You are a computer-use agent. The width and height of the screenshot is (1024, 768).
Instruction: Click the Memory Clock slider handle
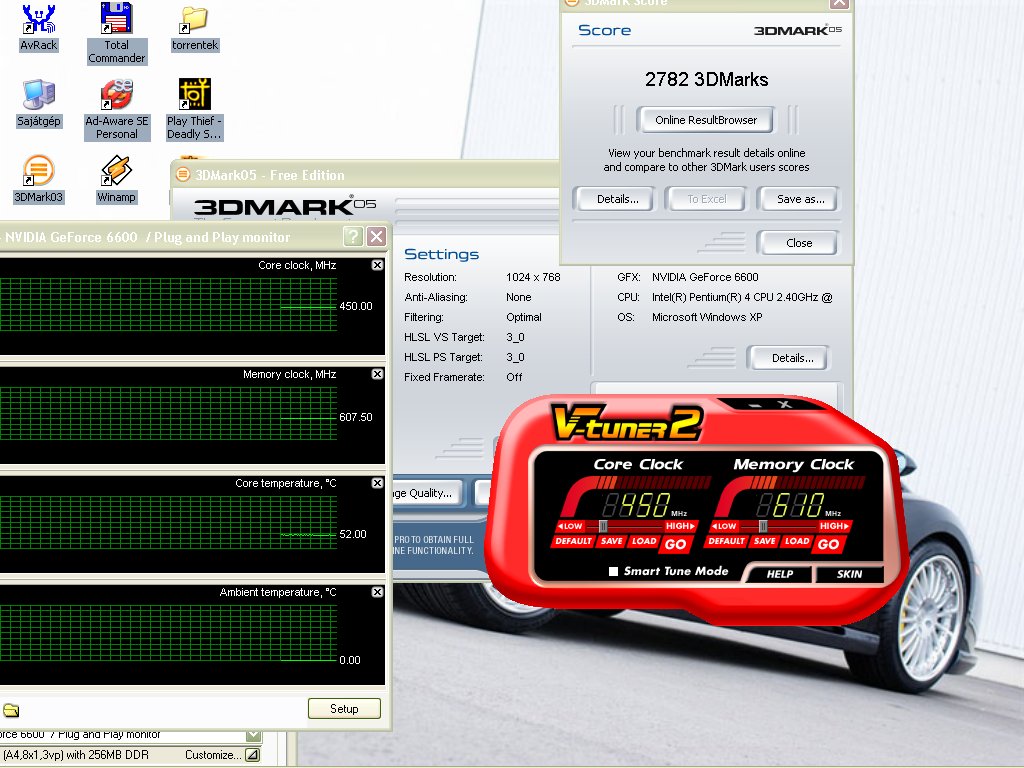763,526
